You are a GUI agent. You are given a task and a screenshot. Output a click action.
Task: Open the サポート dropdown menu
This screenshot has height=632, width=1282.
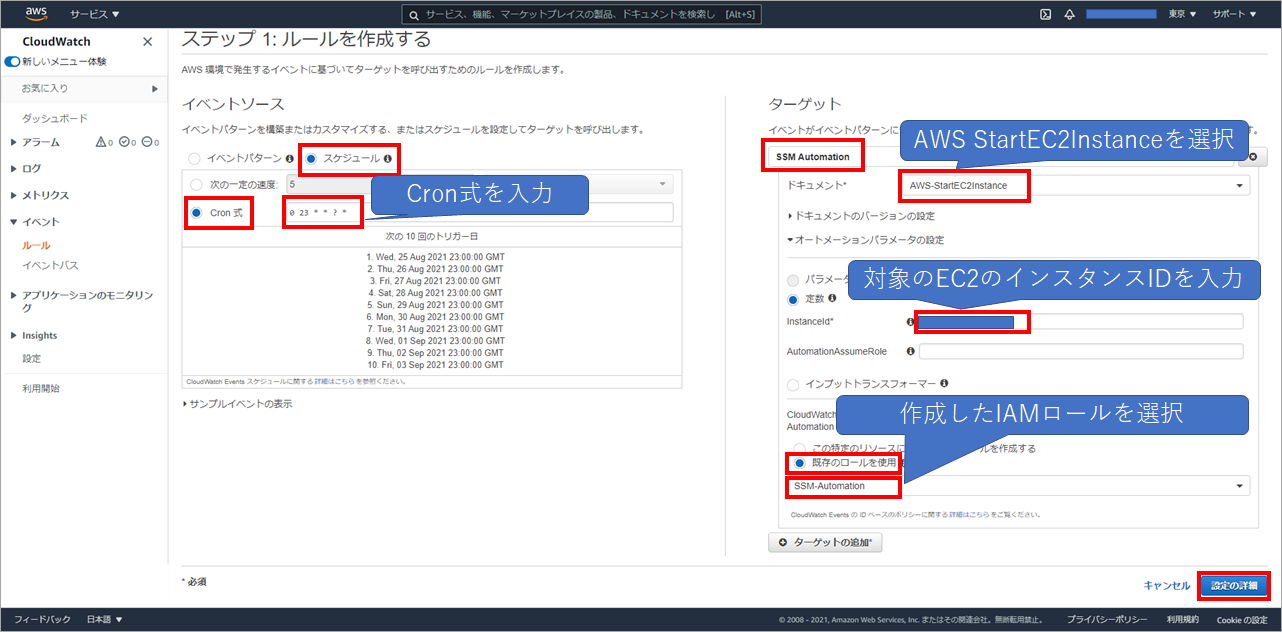(x=1235, y=14)
